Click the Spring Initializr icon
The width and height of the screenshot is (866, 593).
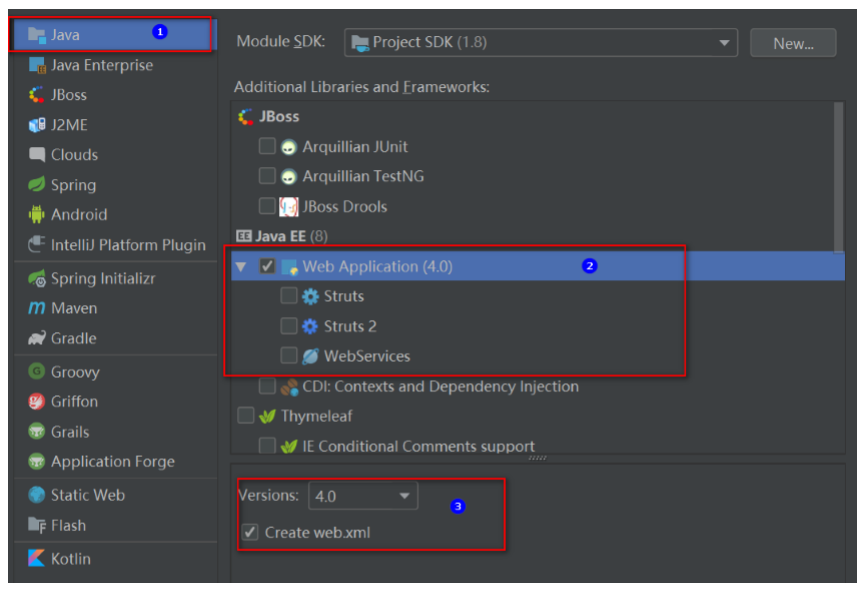[37, 278]
